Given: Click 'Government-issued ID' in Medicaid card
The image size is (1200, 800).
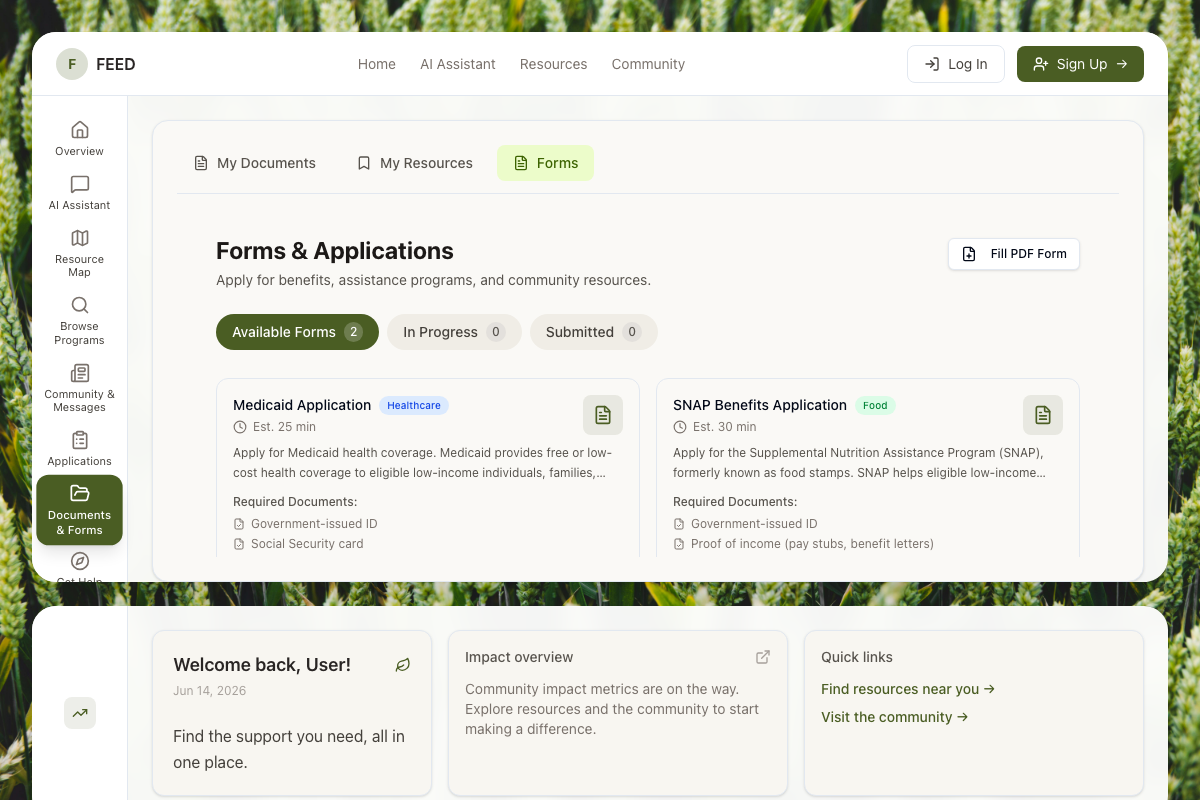Looking at the screenshot, I should click(314, 524).
